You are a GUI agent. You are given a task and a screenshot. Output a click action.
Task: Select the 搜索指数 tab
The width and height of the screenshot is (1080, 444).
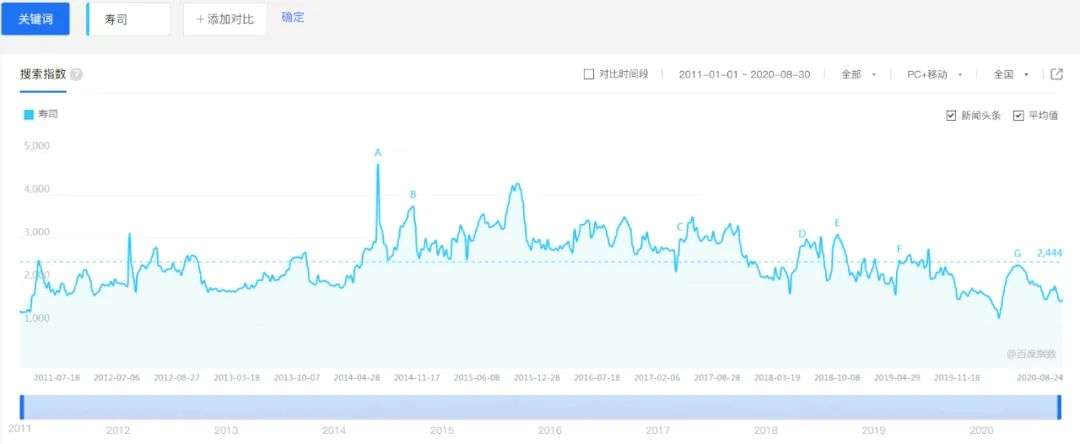point(43,74)
